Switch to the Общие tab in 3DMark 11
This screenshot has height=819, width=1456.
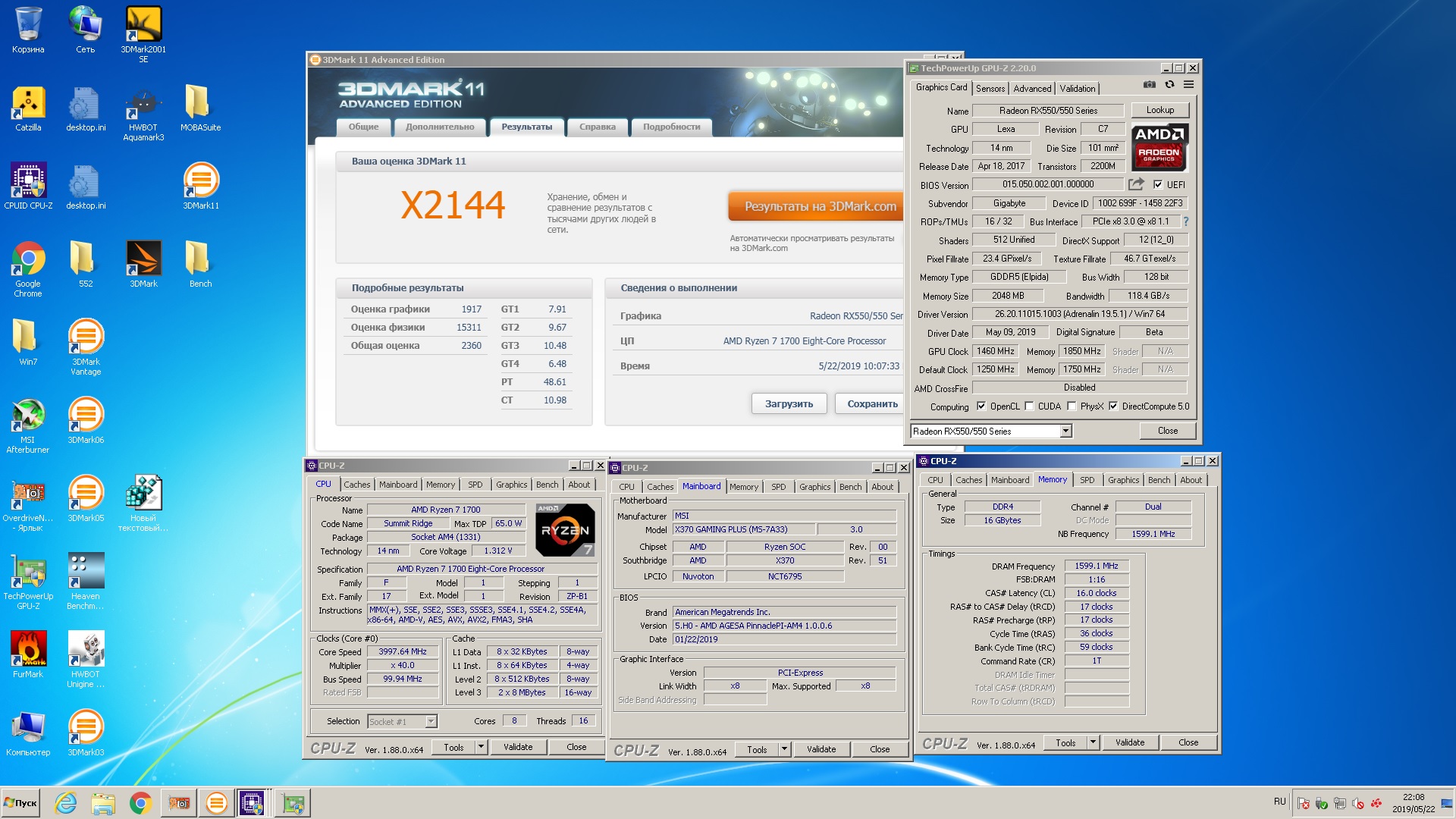(363, 127)
